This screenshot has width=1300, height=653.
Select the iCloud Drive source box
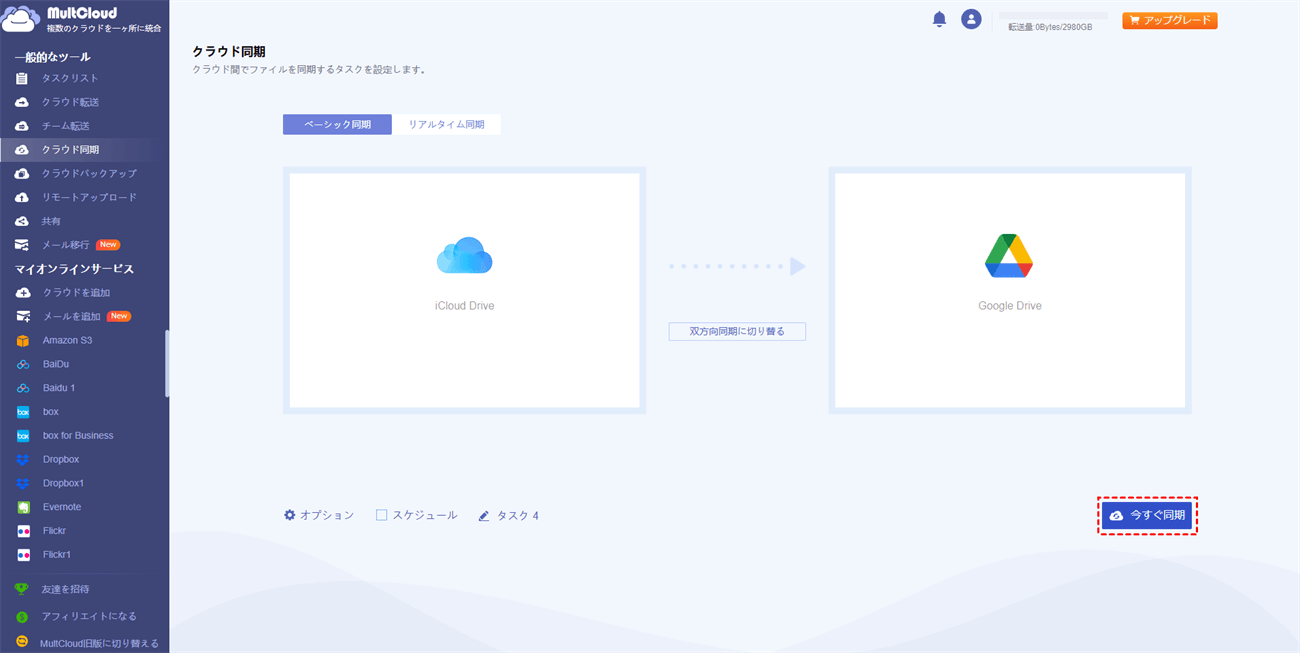[464, 290]
